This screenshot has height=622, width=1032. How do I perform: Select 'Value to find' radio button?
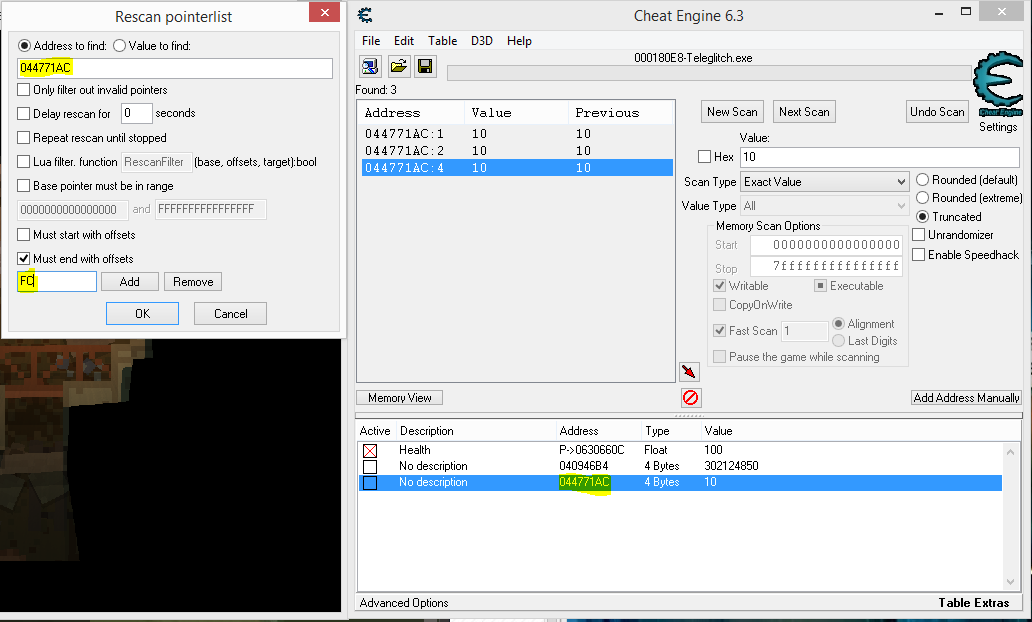[x=120, y=46]
